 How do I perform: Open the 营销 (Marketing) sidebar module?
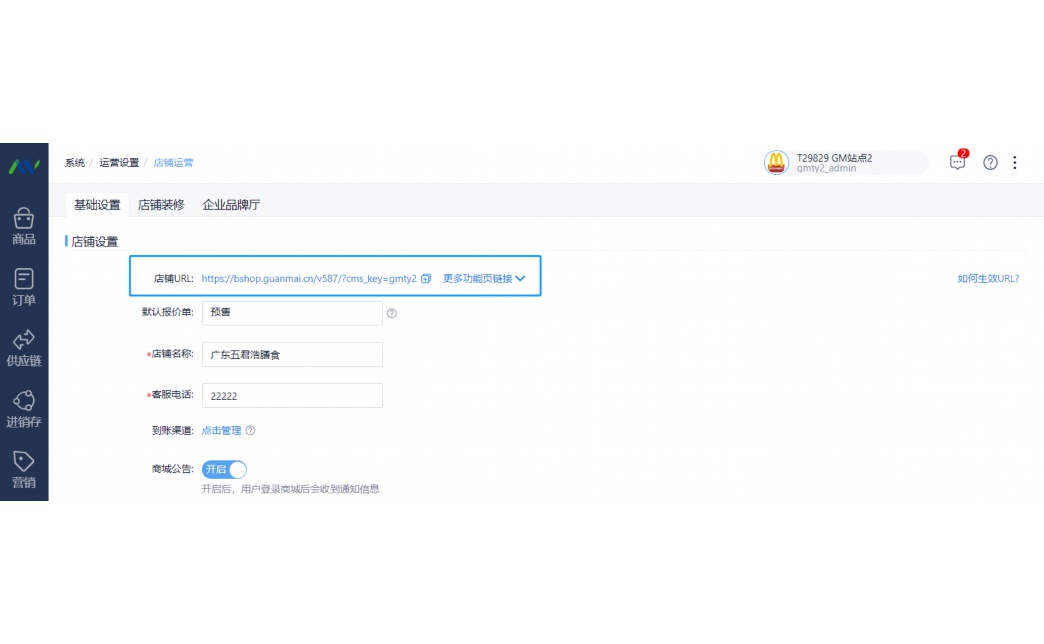pyautogui.click(x=24, y=467)
